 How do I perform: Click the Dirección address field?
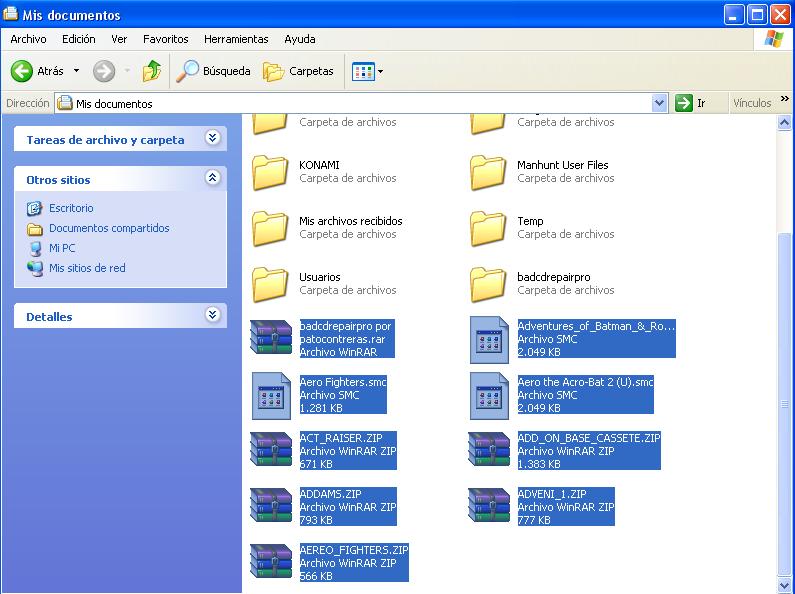click(353, 103)
